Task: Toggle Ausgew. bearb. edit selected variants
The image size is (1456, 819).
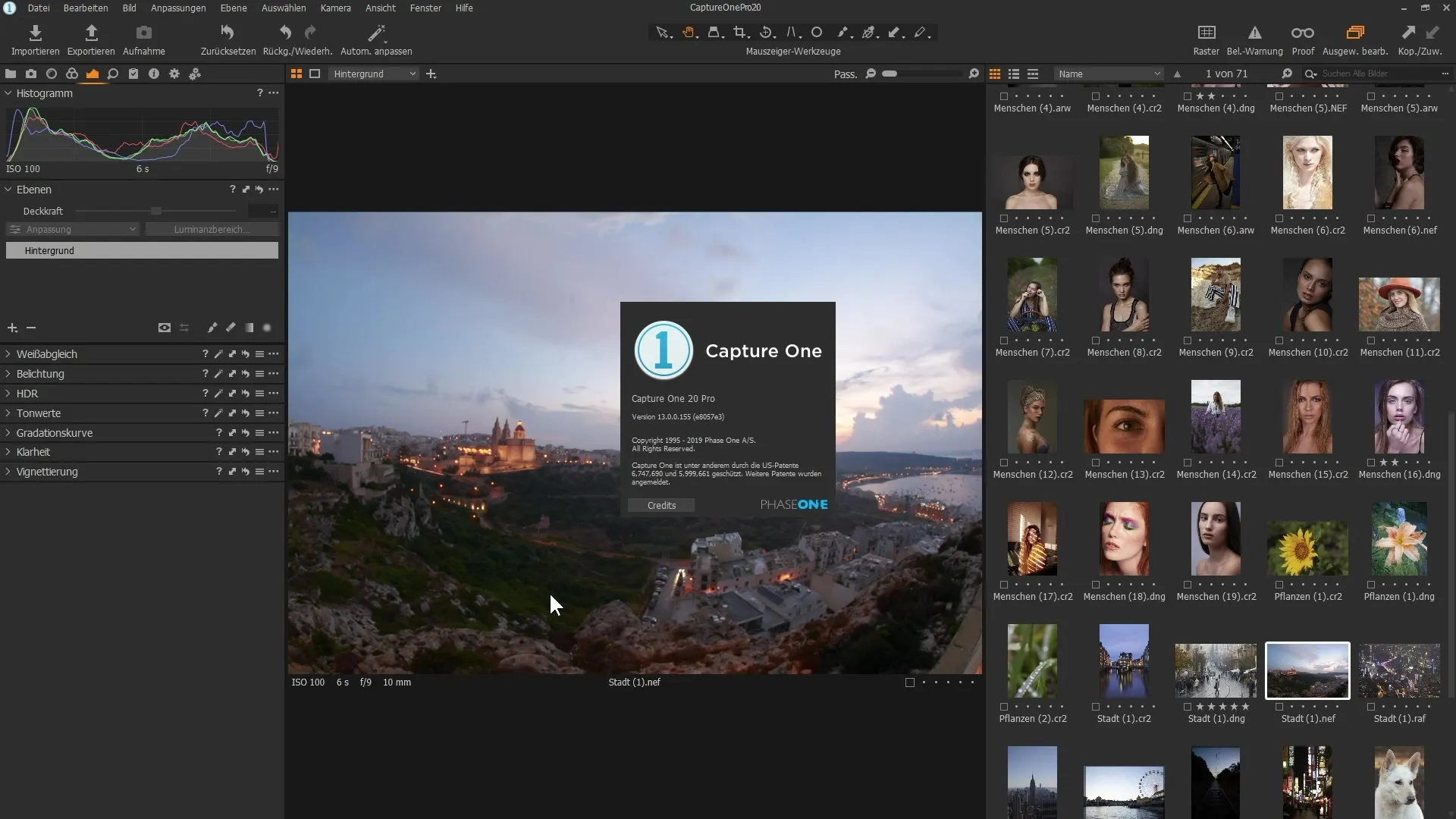Action: 1355,33
